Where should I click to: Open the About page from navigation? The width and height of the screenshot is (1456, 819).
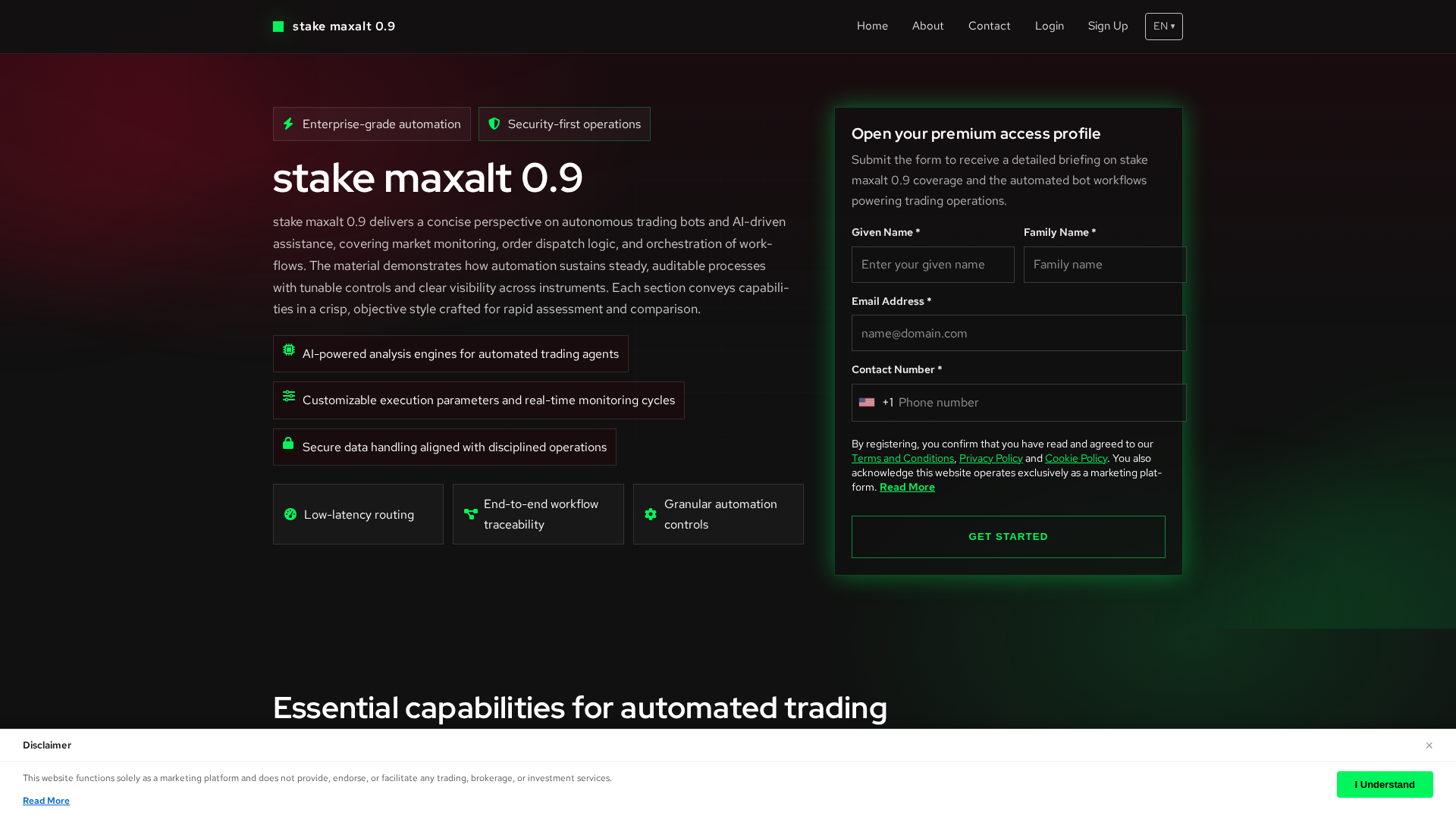pos(927,26)
